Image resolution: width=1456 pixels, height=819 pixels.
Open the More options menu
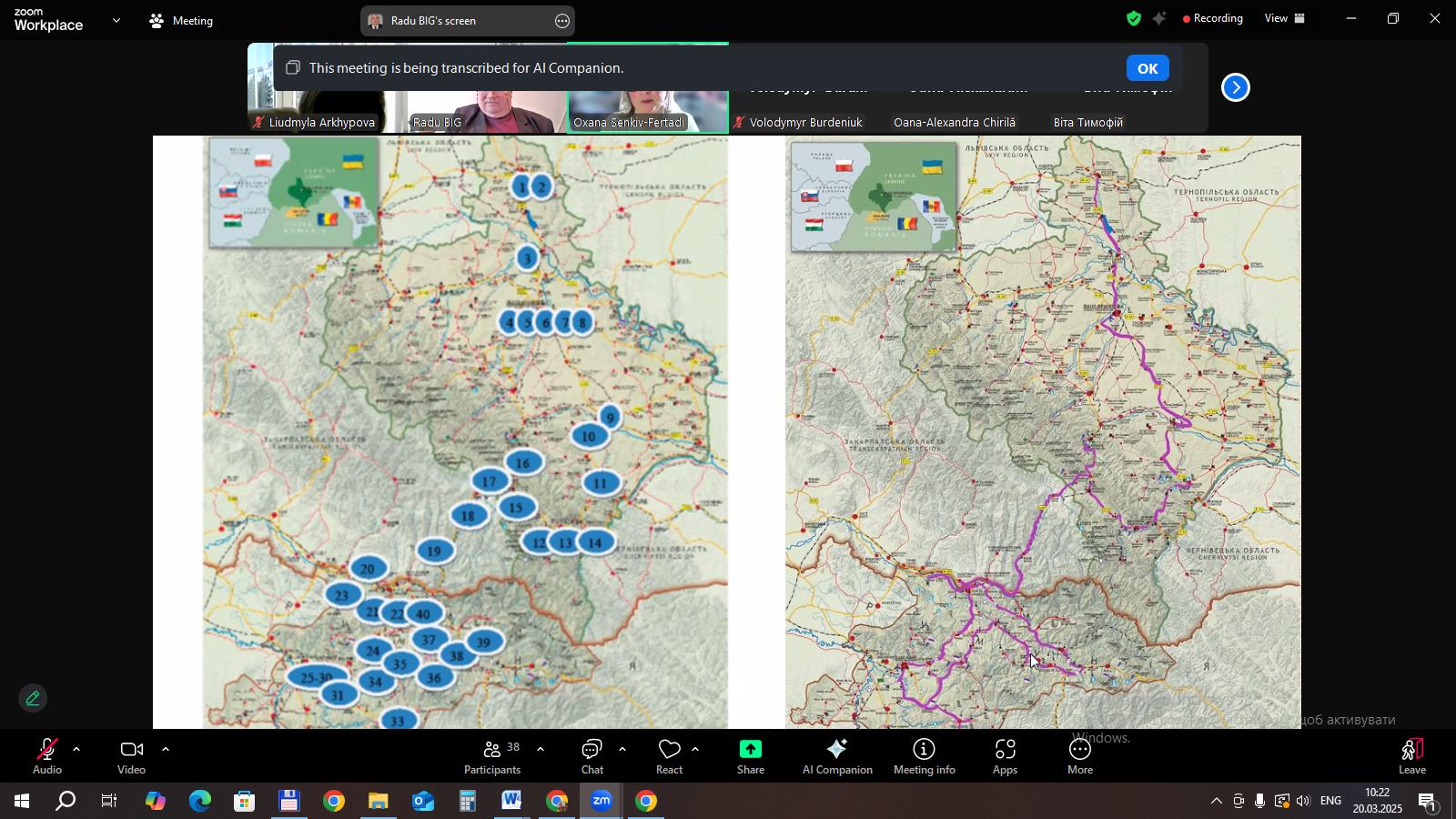(1079, 756)
